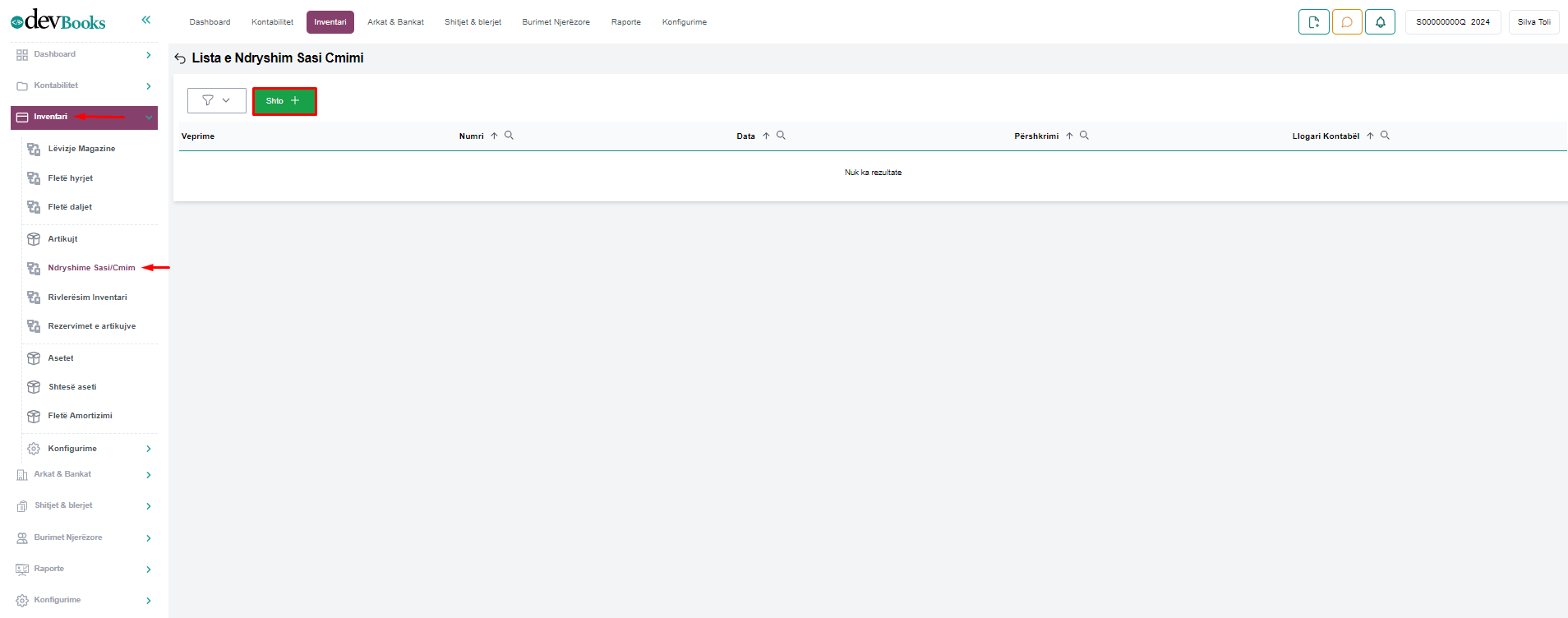
Task: Click the search icon in Data column
Action: (781, 136)
